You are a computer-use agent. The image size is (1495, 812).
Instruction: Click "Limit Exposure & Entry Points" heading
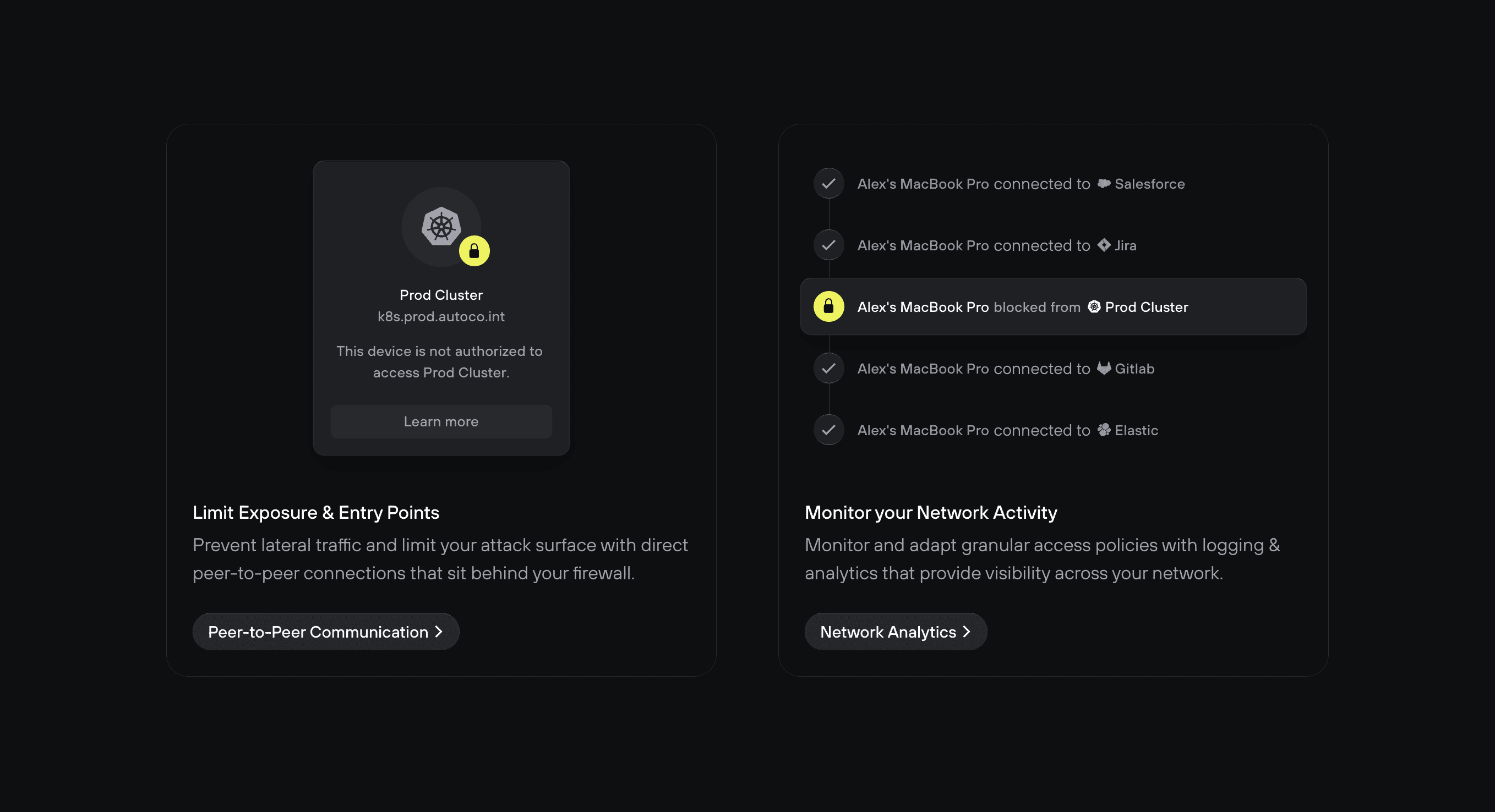pos(316,513)
